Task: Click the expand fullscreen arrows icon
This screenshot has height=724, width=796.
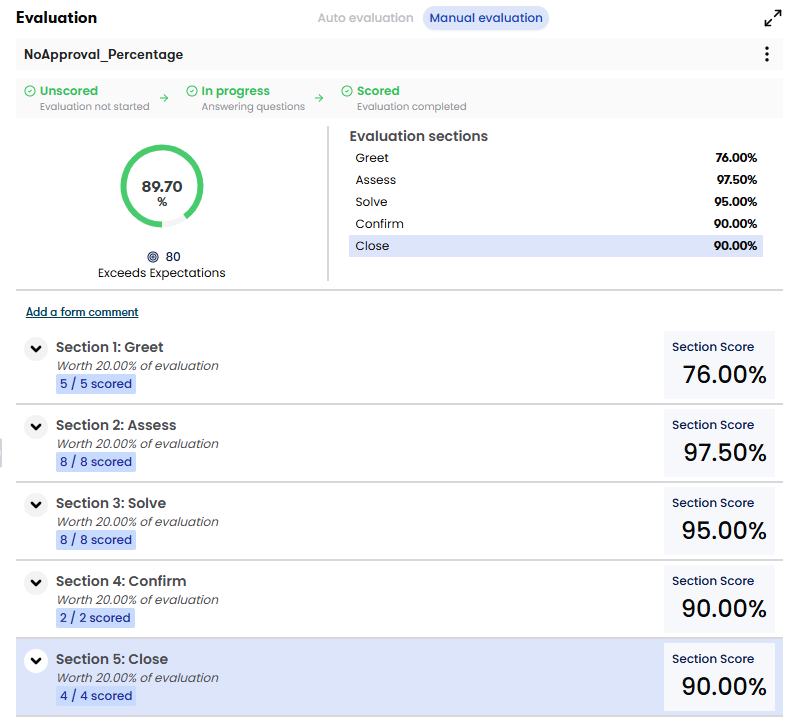Action: 772,18
